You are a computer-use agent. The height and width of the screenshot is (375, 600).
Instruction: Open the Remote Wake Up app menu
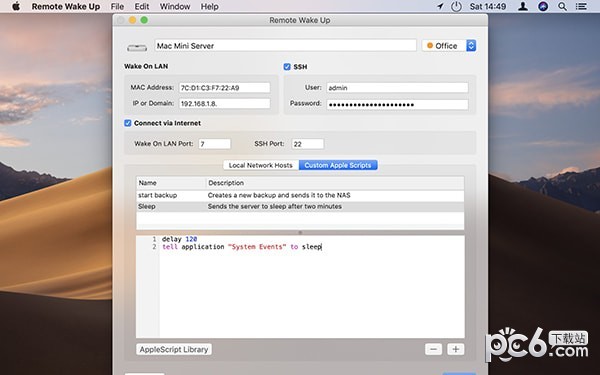point(66,6)
